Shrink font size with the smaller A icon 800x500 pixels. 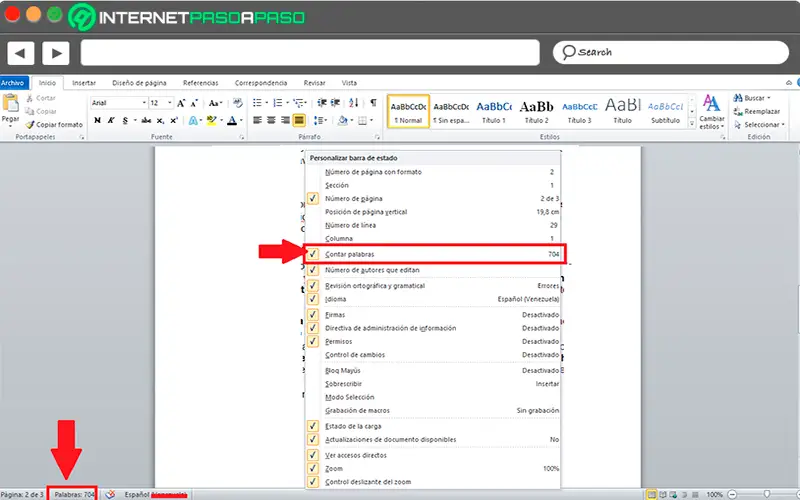point(194,103)
